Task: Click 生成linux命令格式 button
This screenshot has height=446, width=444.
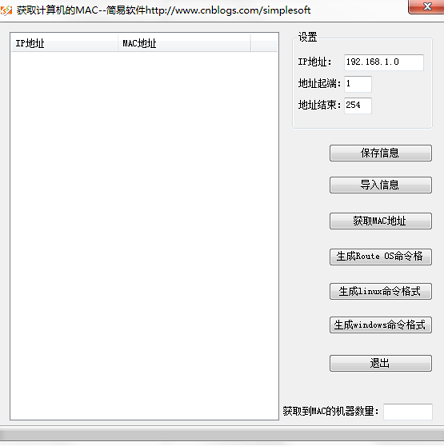Action: point(380,291)
